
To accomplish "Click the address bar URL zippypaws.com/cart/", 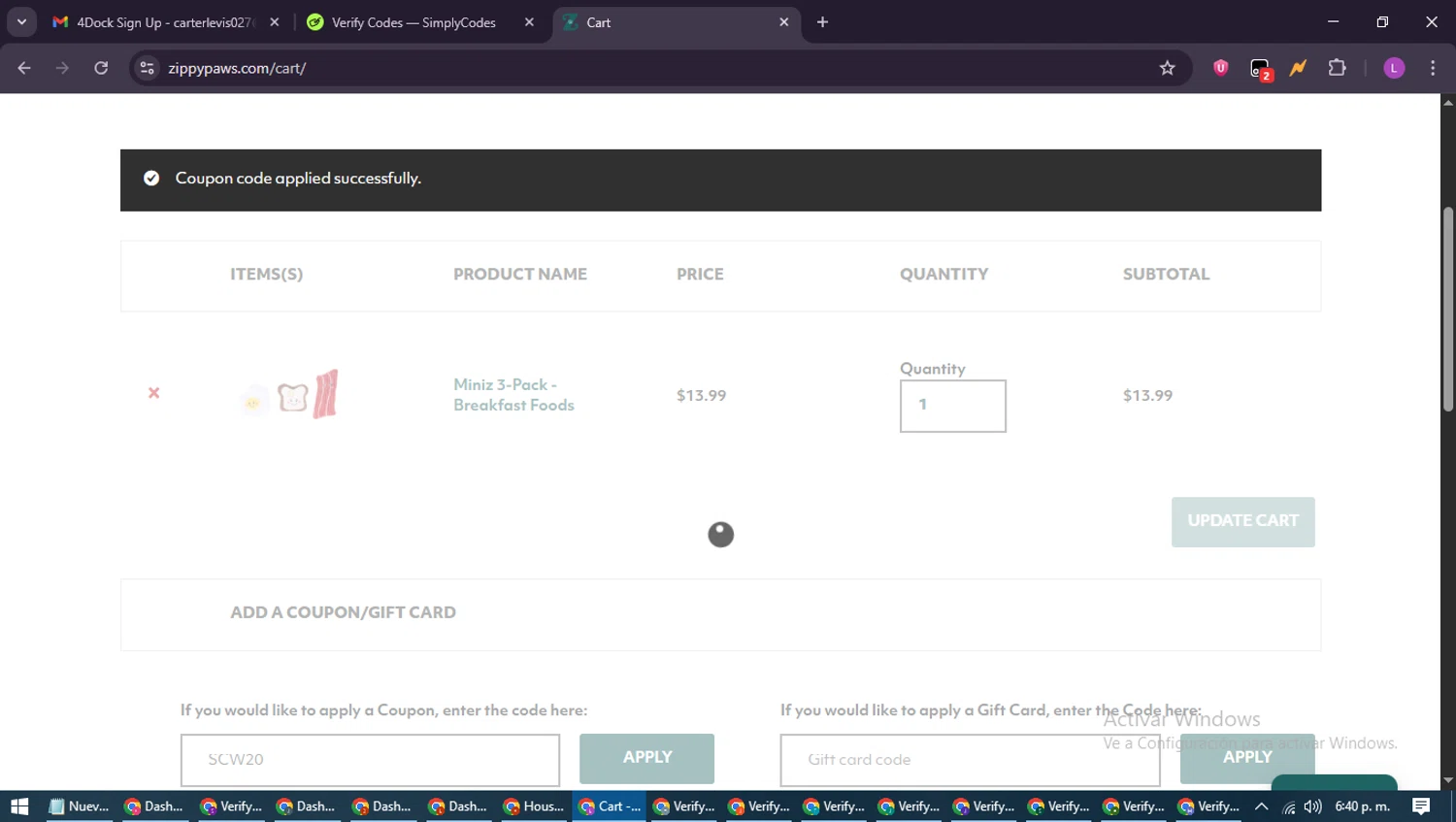I will tap(237, 68).
